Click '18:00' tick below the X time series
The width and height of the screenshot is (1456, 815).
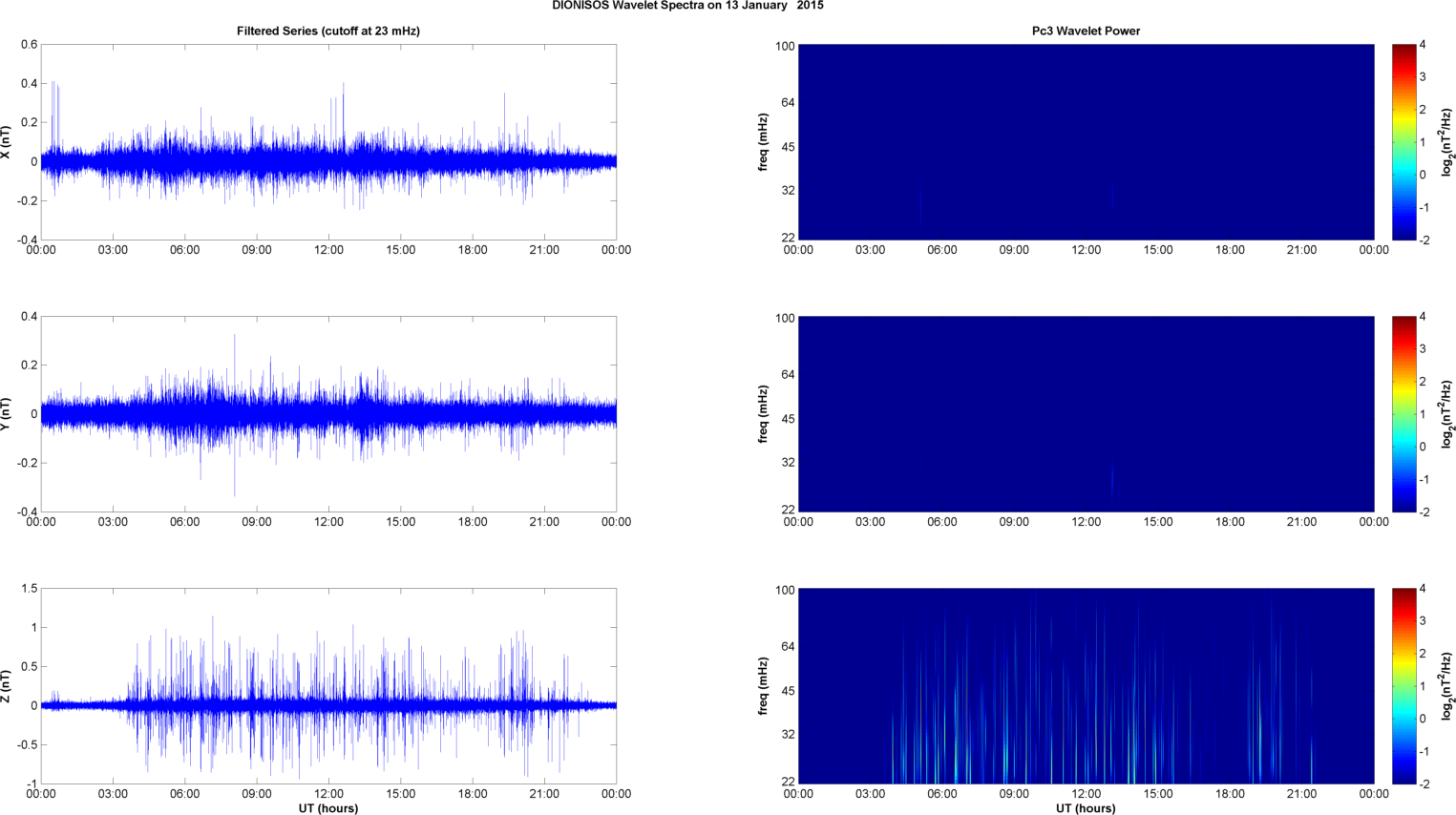coord(473,250)
